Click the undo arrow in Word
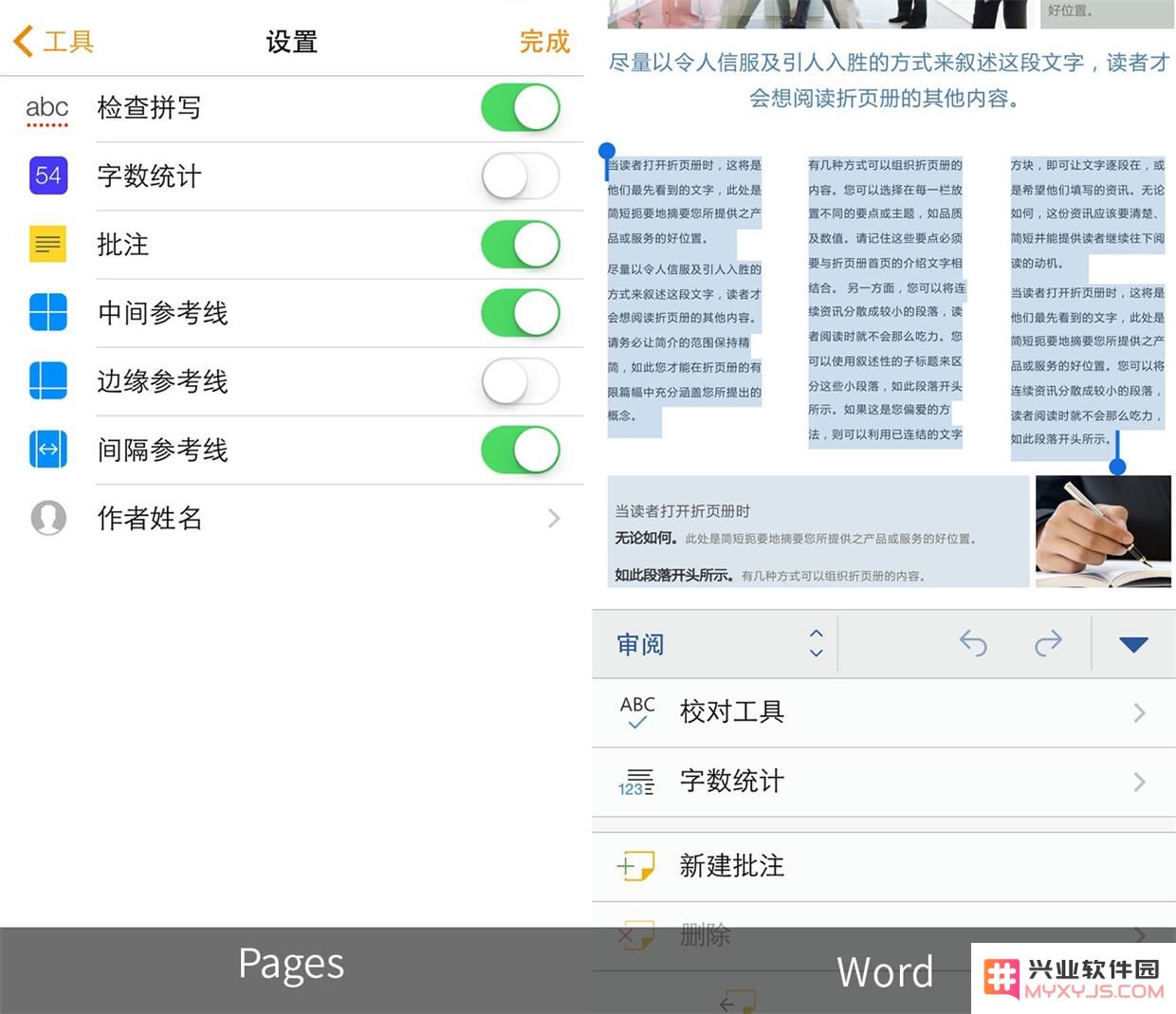This screenshot has width=1176, height=1014. (973, 643)
